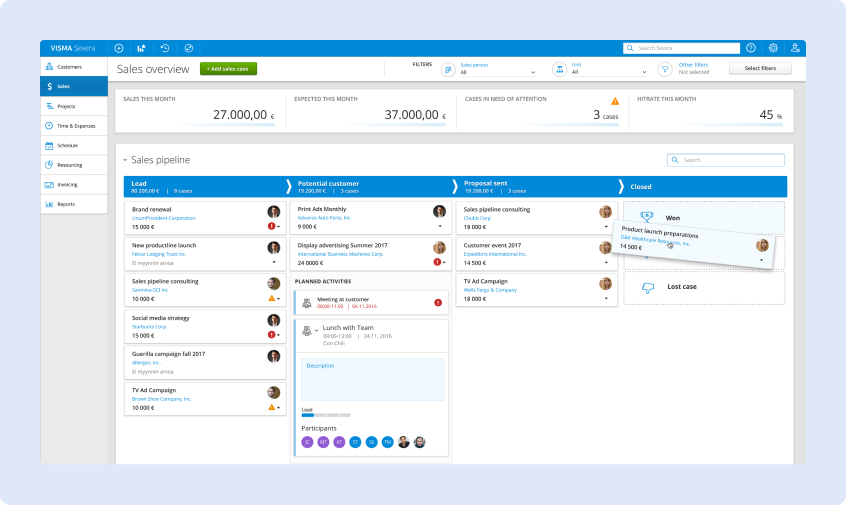
Task: Click the TM participant avatar
Action: tap(387, 442)
